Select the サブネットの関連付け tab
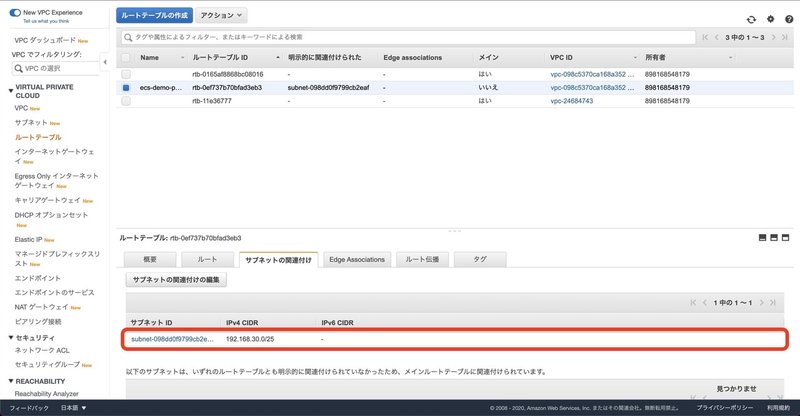The height and width of the screenshot is (416, 800). point(278,260)
